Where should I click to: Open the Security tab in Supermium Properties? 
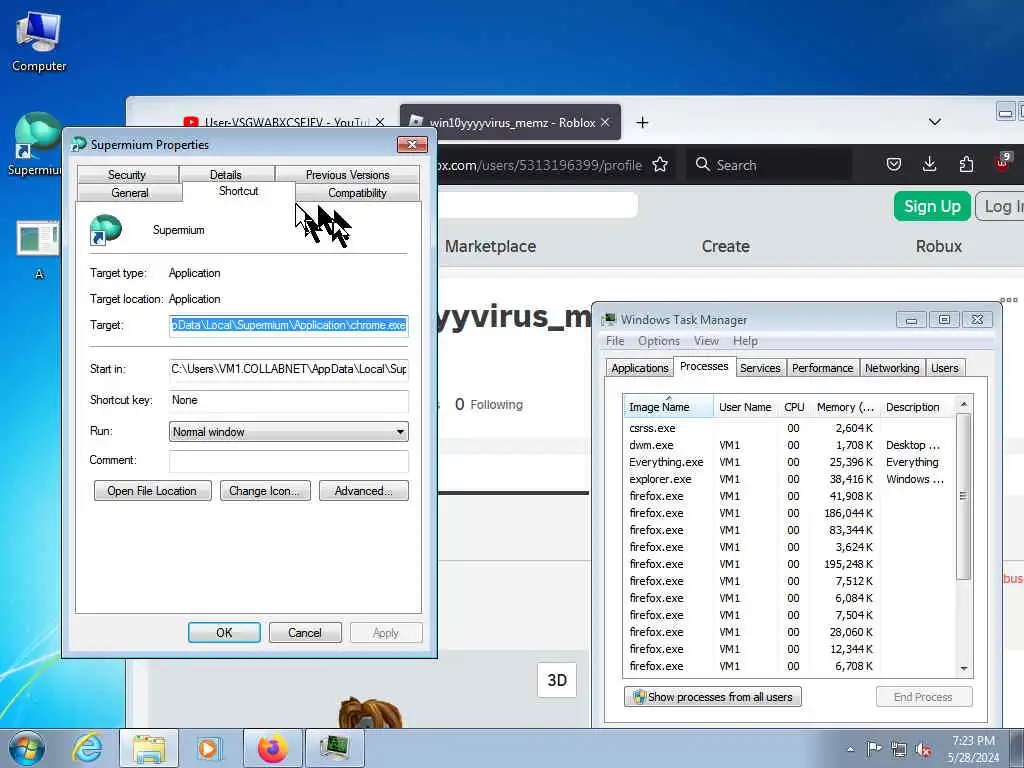(127, 174)
